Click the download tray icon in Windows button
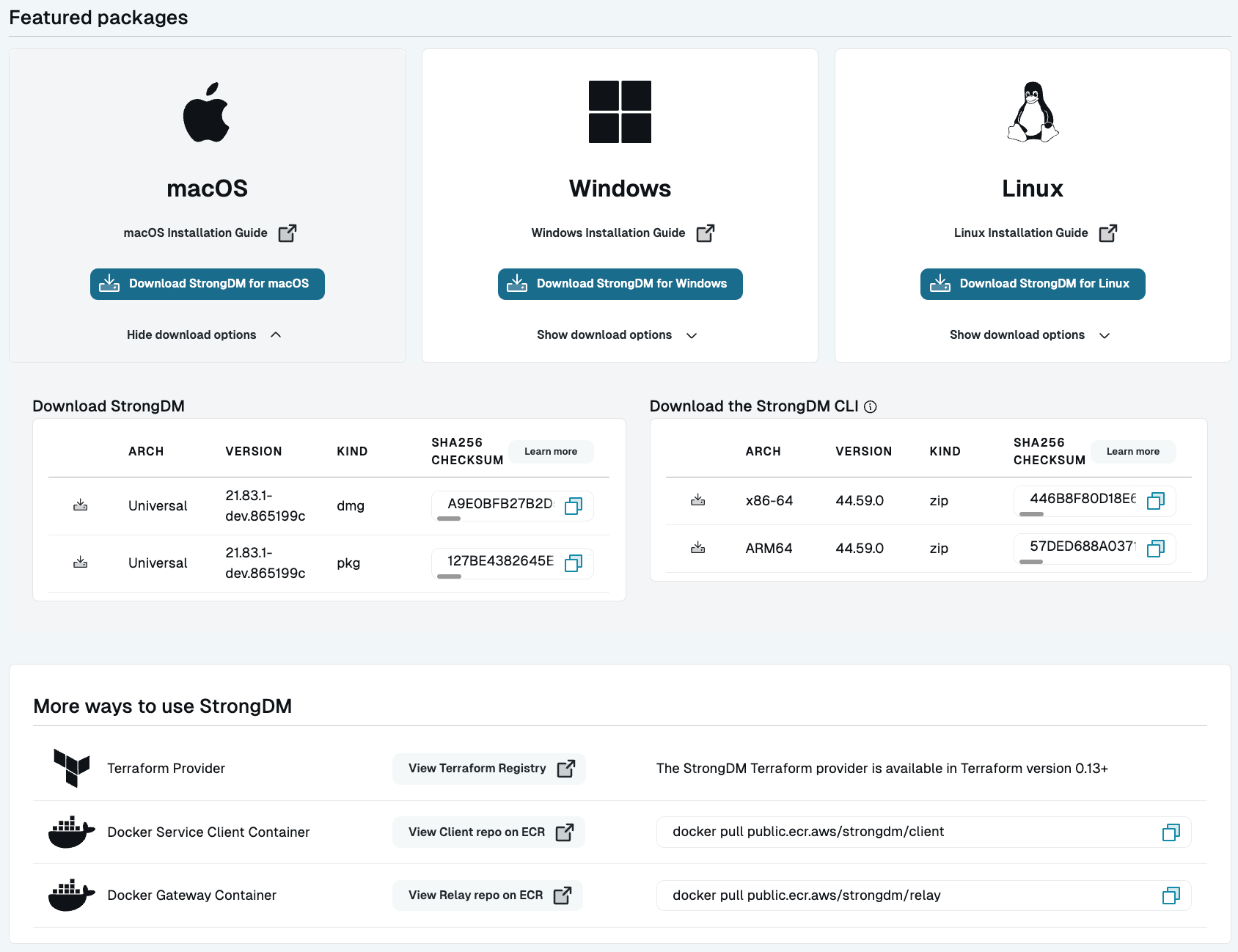 (517, 283)
